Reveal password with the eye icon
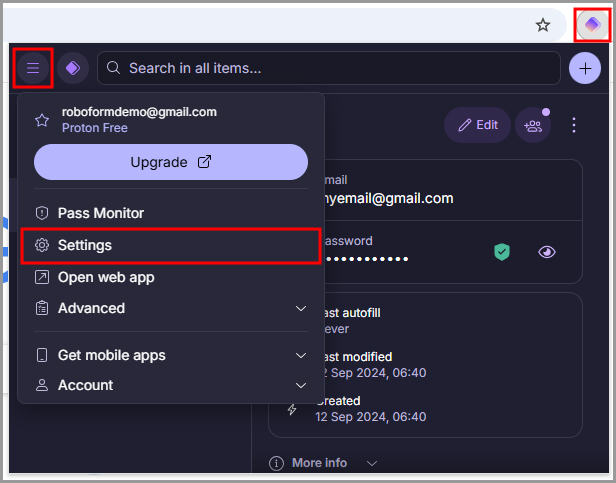 (546, 252)
